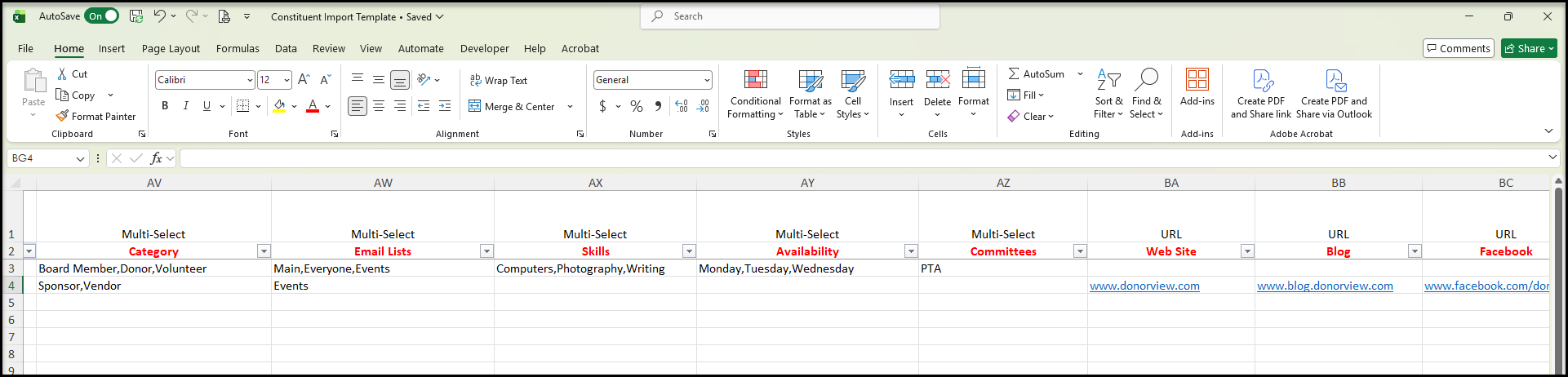Viewport: 1568px width, 377px height.
Task: Switch to the Insert tab
Action: (112, 49)
